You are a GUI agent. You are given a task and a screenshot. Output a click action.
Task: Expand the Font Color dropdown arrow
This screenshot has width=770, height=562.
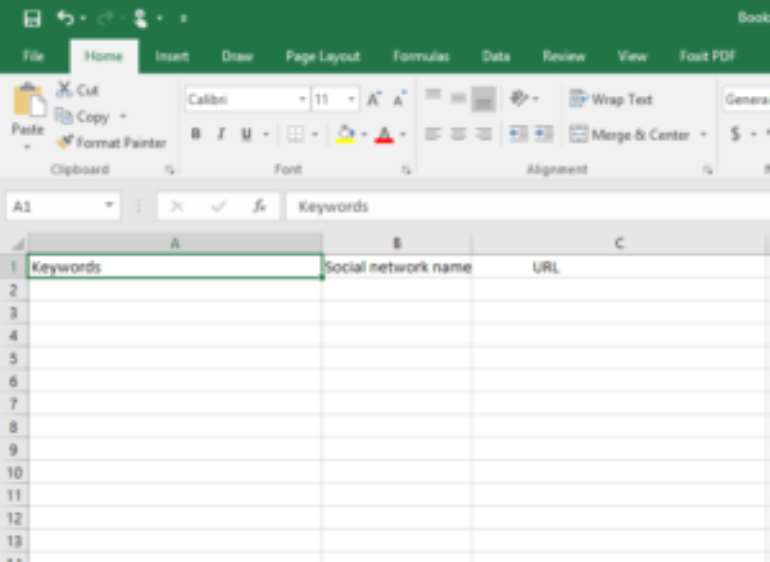[x=403, y=134]
